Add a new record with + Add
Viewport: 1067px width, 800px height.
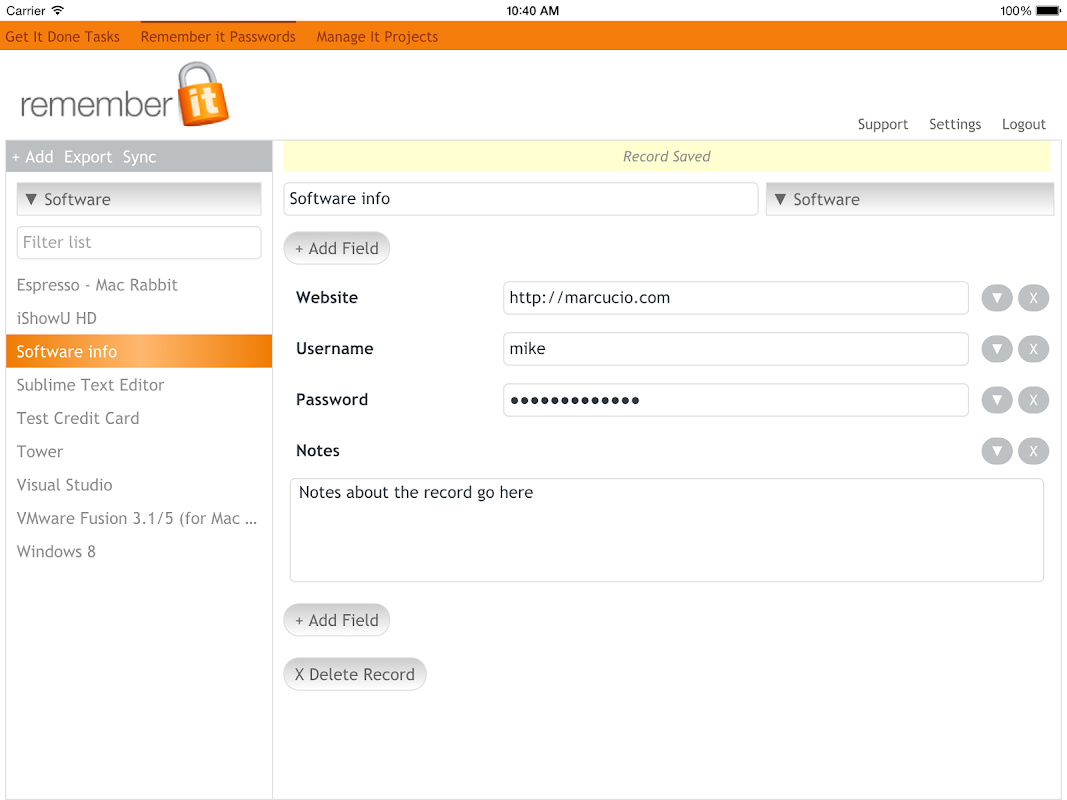pyautogui.click(x=32, y=157)
